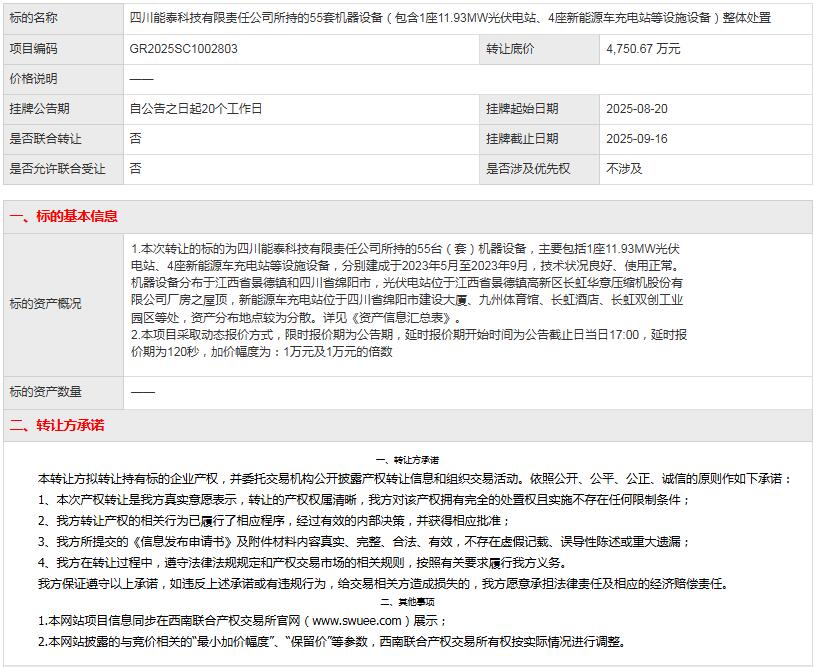
Task: Click the 标的资产数量 label
Action: tap(45, 392)
